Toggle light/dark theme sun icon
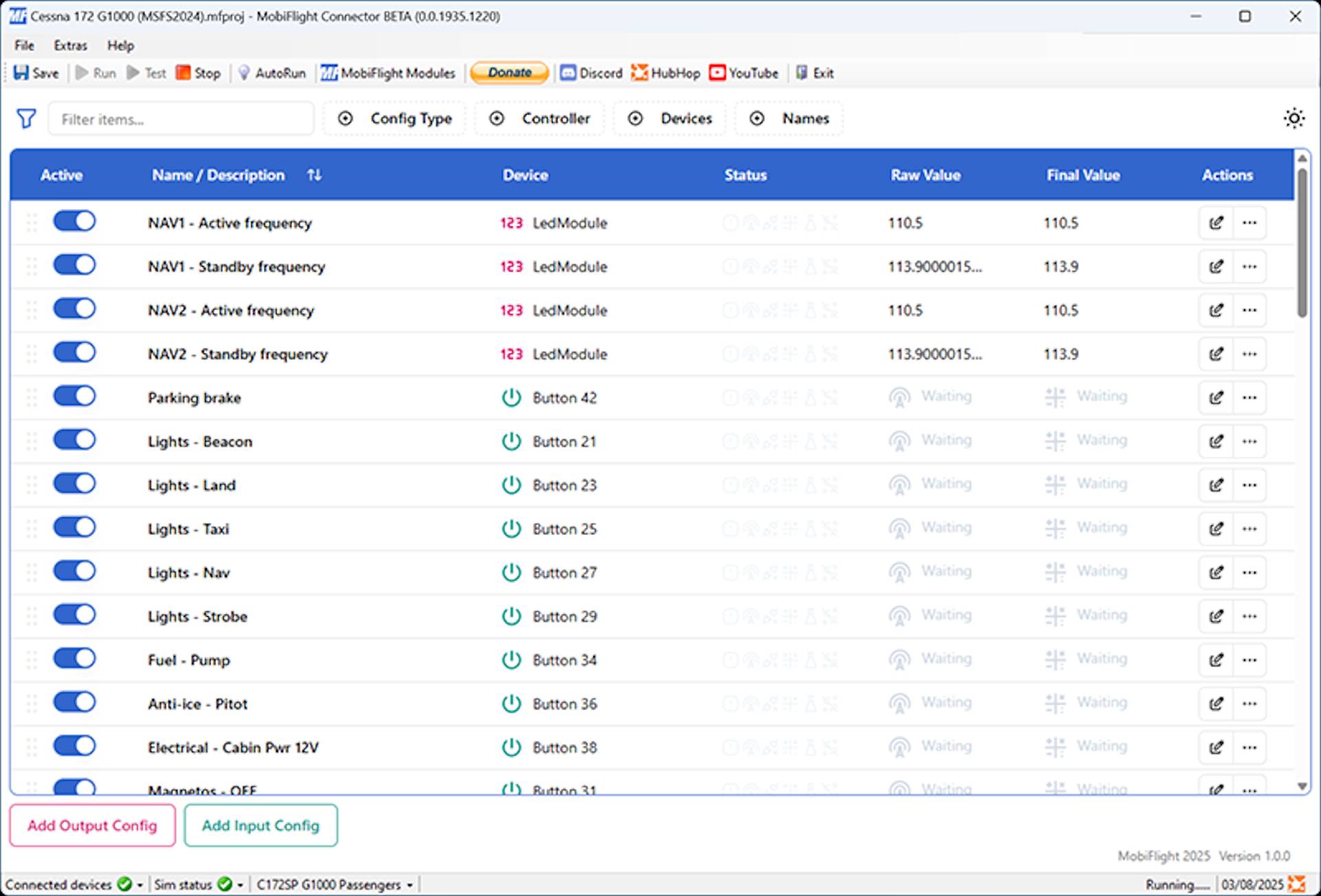Screen dimensions: 1321x896 pyautogui.click(x=1293, y=118)
